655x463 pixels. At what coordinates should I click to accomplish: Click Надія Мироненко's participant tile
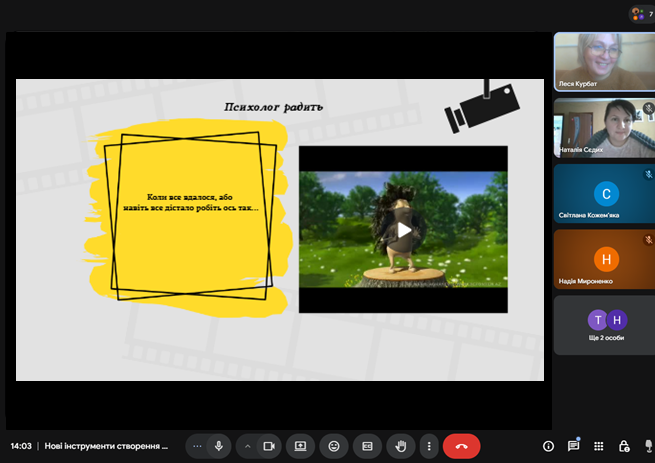coord(604,260)
